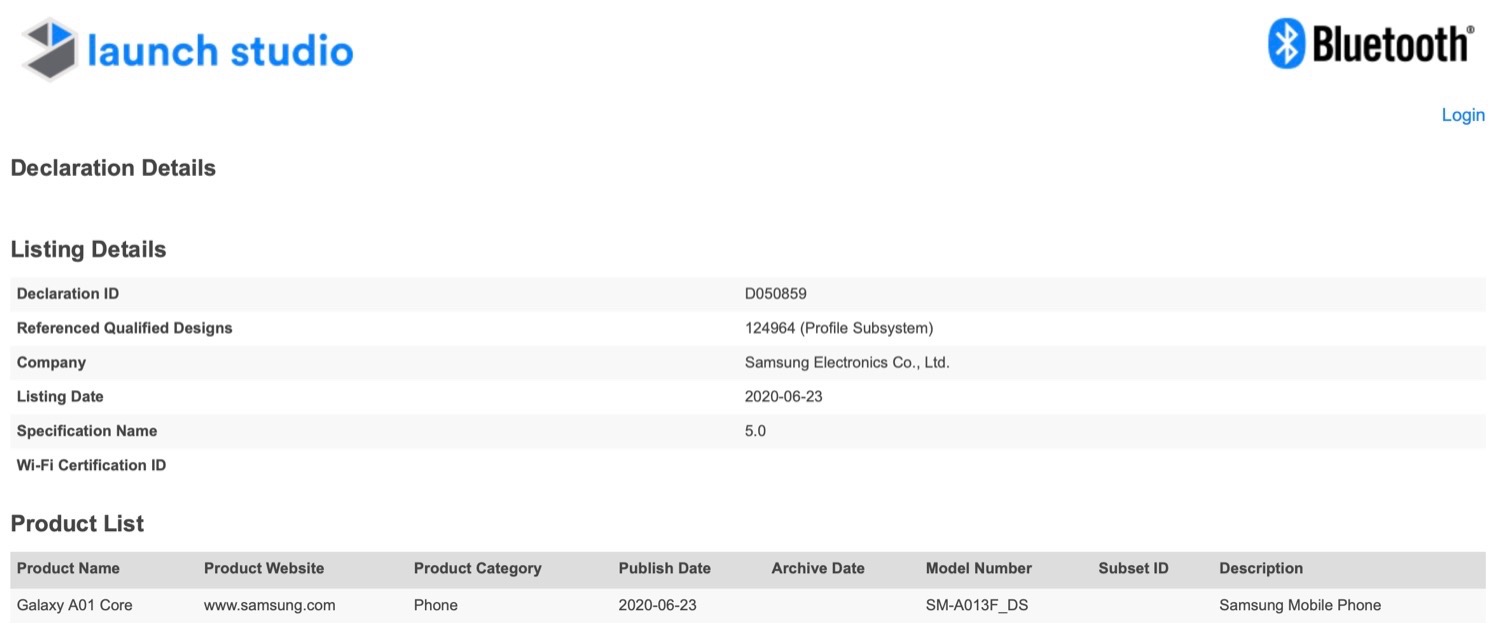Click the launch studio title text
Image resolution: width=1500 pixels, height=641 pixels.
220,50
